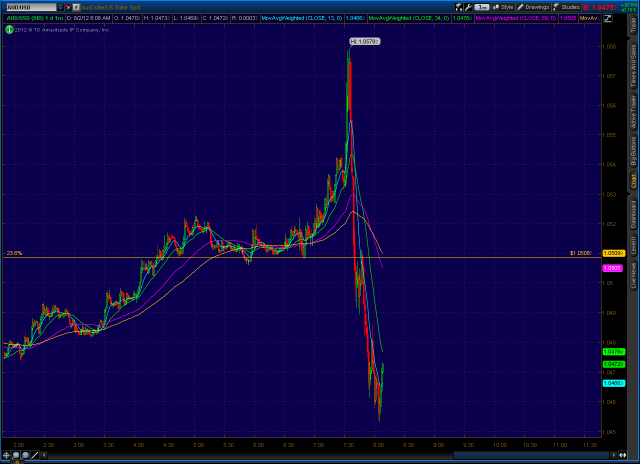Click the symbol info button beside AusDollar label
The height and width of the screenshot is (464, 640).
[76, 7]
